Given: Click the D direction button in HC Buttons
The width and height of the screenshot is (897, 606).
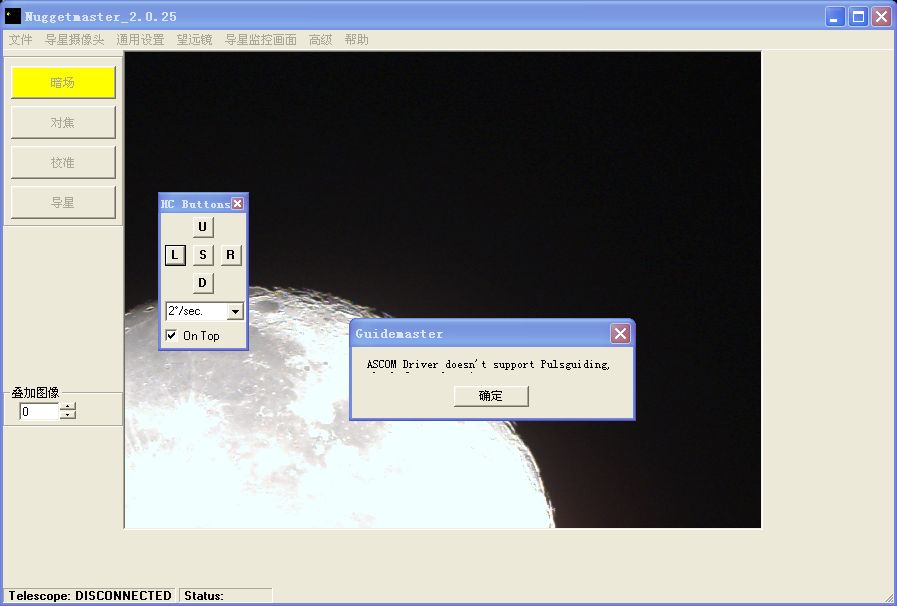Looking at the screenshot, I should (x=203, y=283).
